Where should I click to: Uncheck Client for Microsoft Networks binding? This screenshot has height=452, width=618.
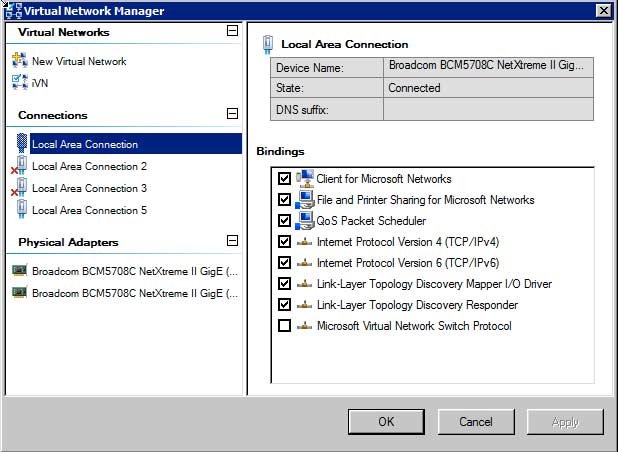(284, 179)
